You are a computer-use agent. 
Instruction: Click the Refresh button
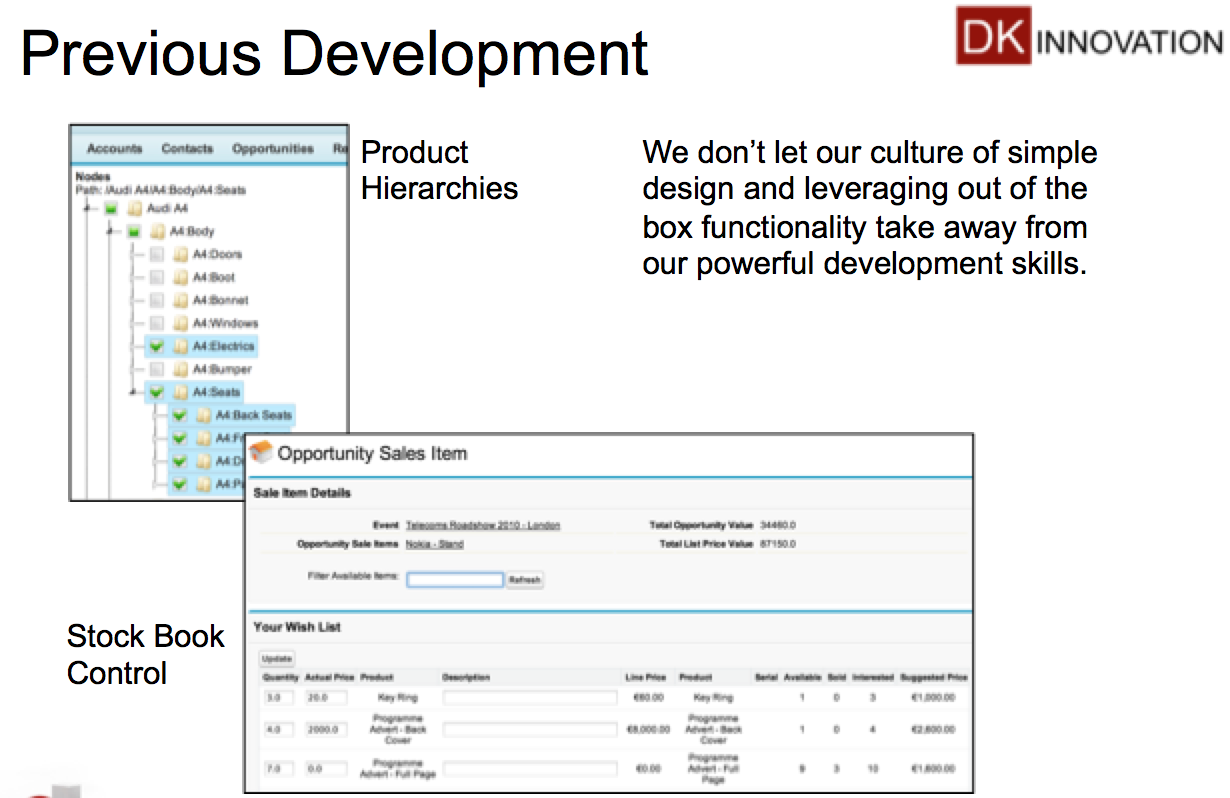(525, 580)
